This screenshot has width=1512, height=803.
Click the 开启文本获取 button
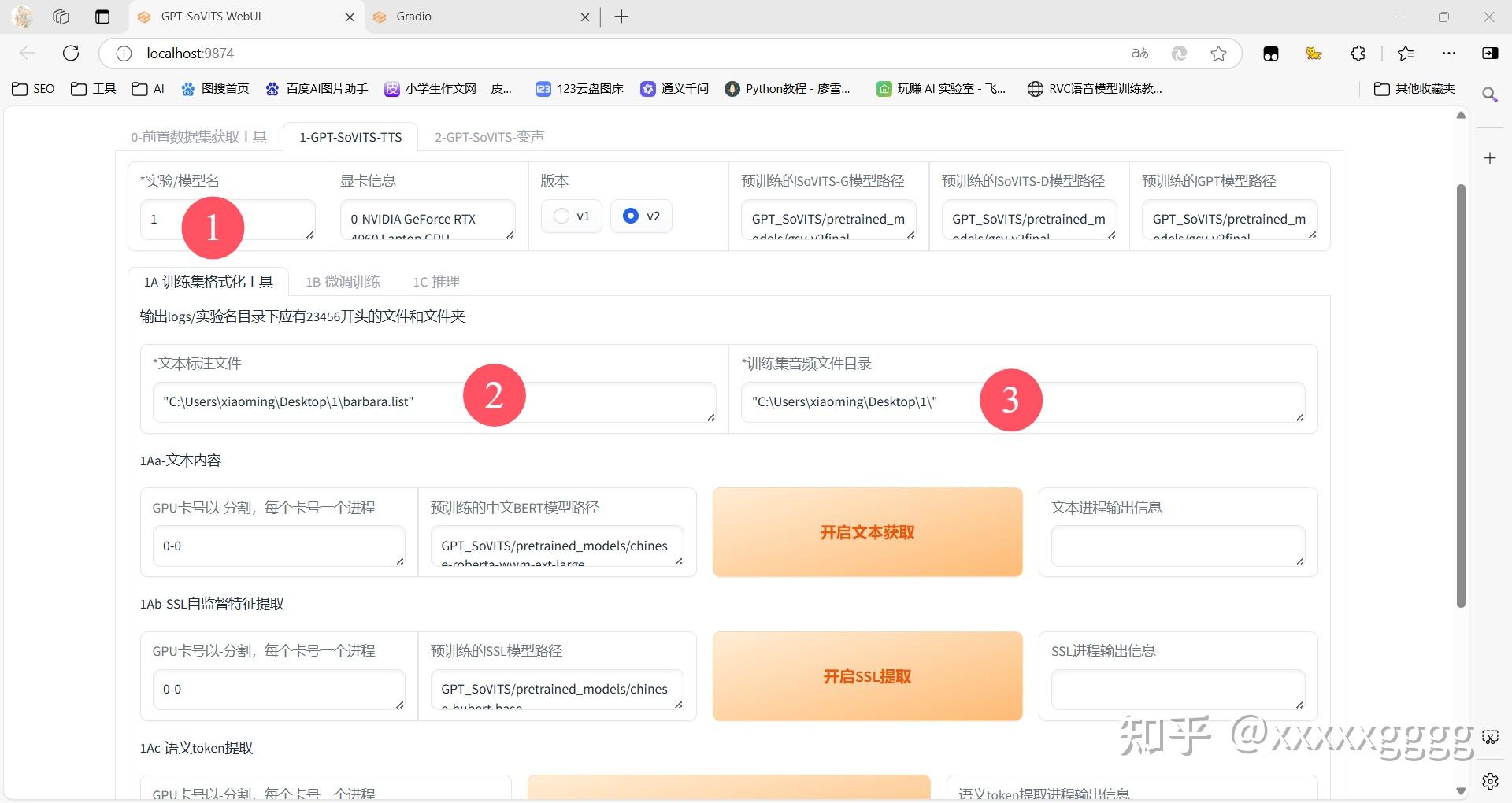[x=866, y=532]
